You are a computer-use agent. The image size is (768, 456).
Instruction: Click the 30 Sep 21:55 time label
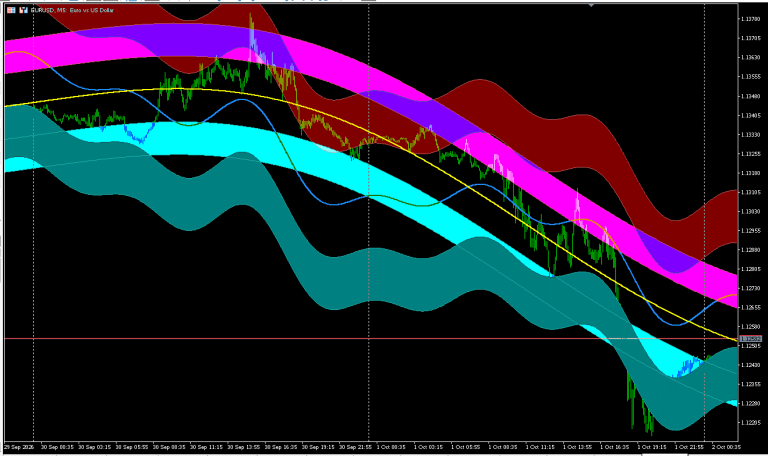355,447
